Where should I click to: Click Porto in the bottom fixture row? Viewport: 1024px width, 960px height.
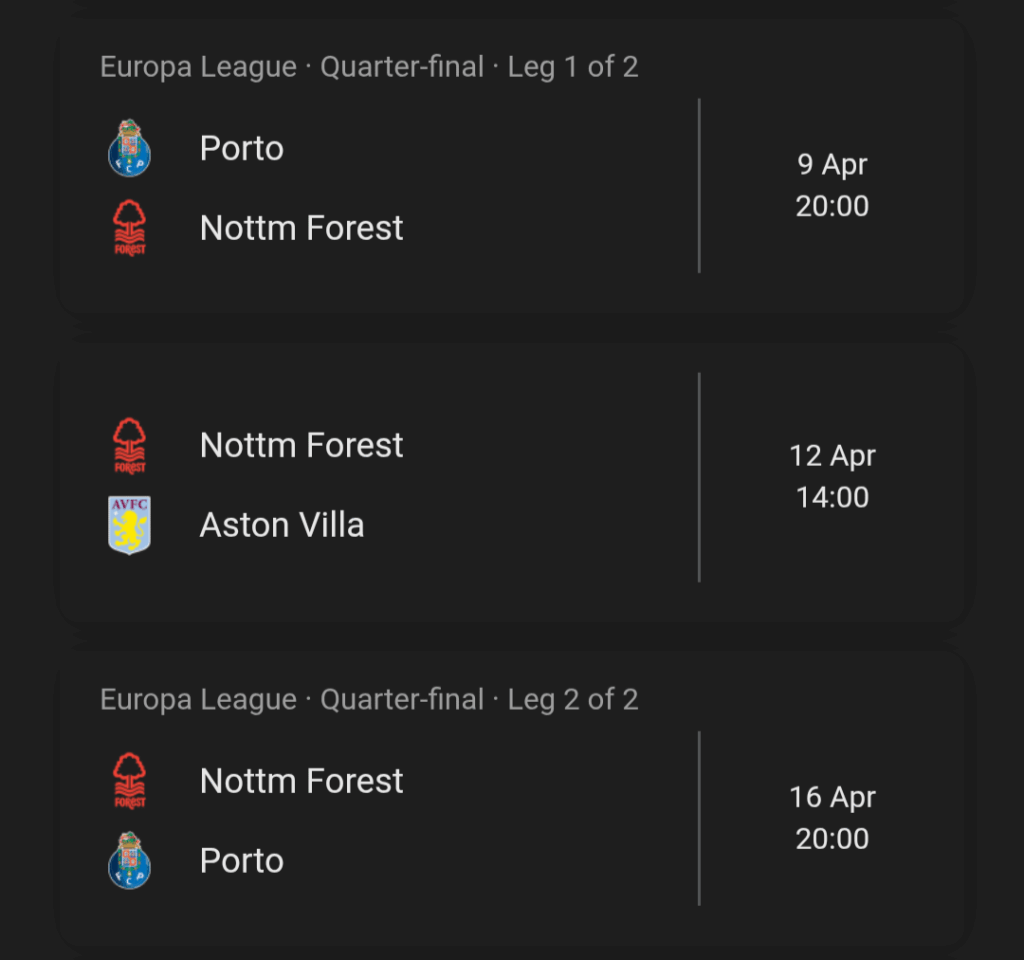pyautogui.click(x=241, y=859)
